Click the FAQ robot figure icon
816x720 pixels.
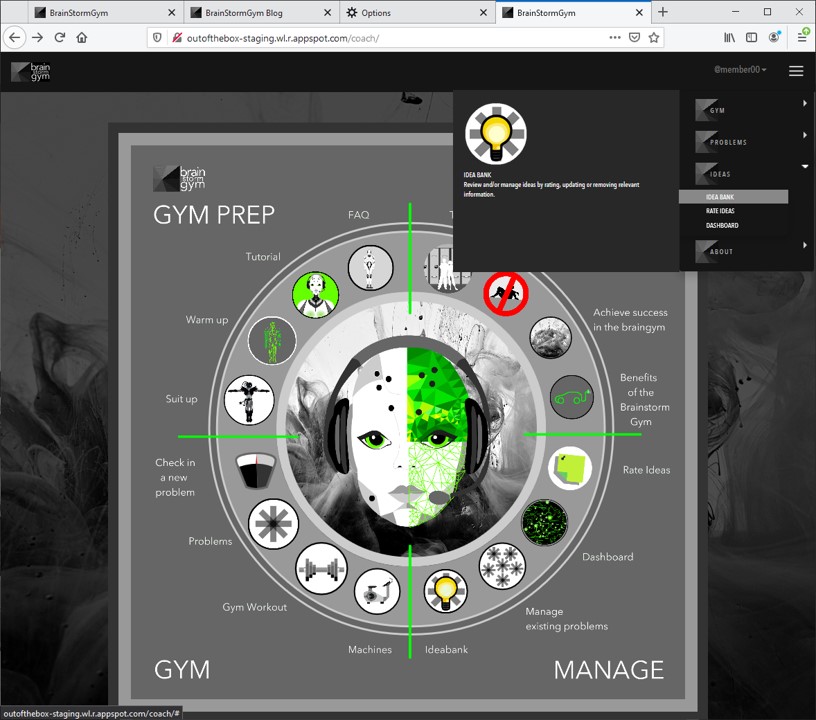(x=370, y=268)
